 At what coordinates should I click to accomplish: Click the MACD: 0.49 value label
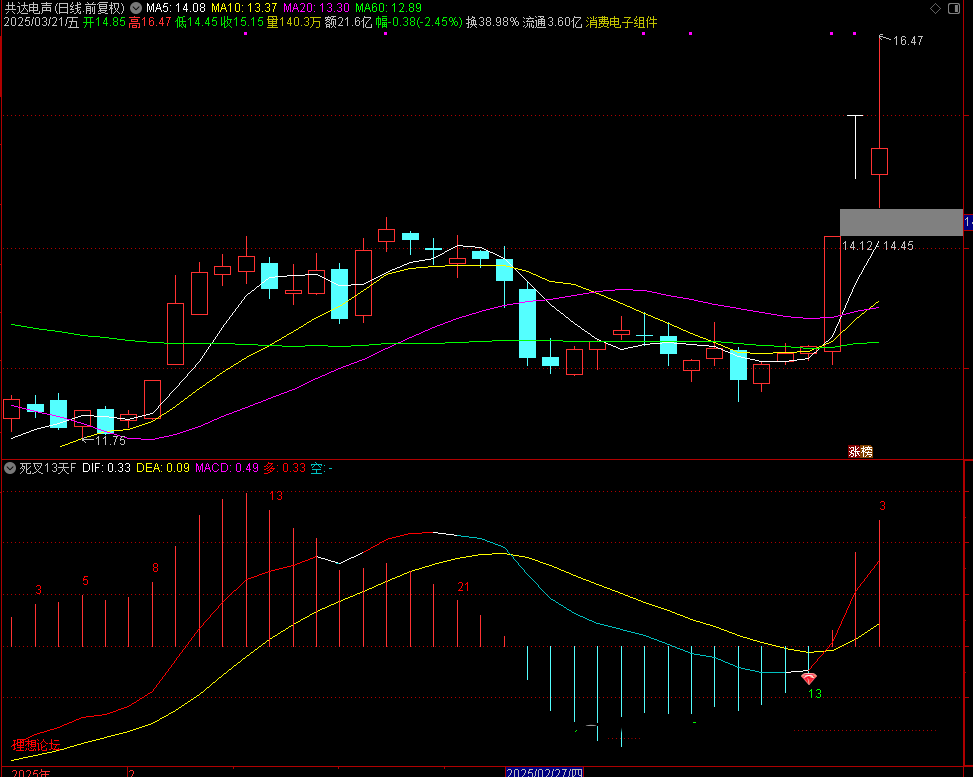click(x=226, y=467)
